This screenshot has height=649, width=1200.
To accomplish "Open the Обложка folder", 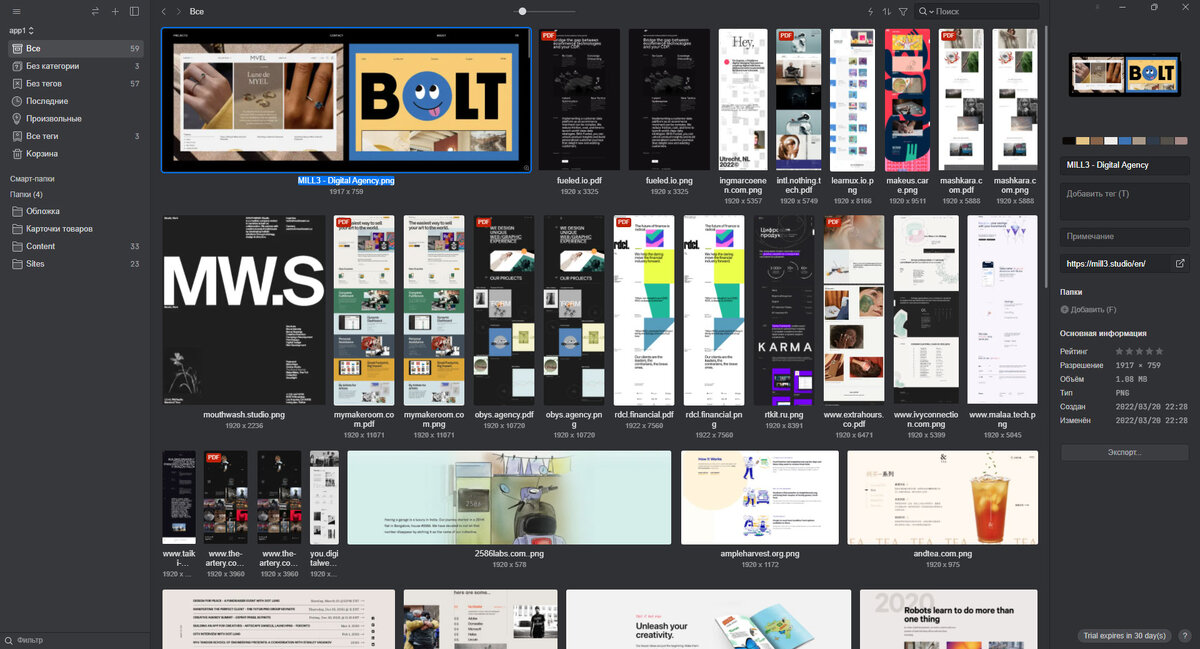I will click(x=75, y=211).
